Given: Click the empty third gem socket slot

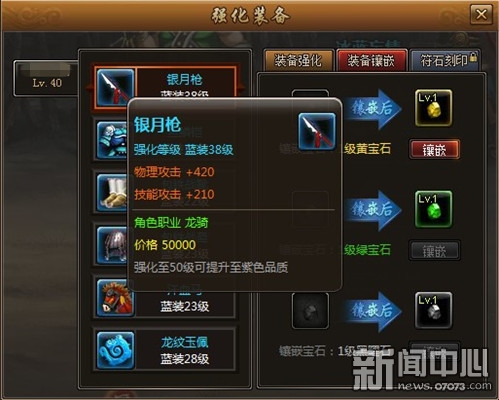Looking at the screenshot, I should (x=310, y=311).
